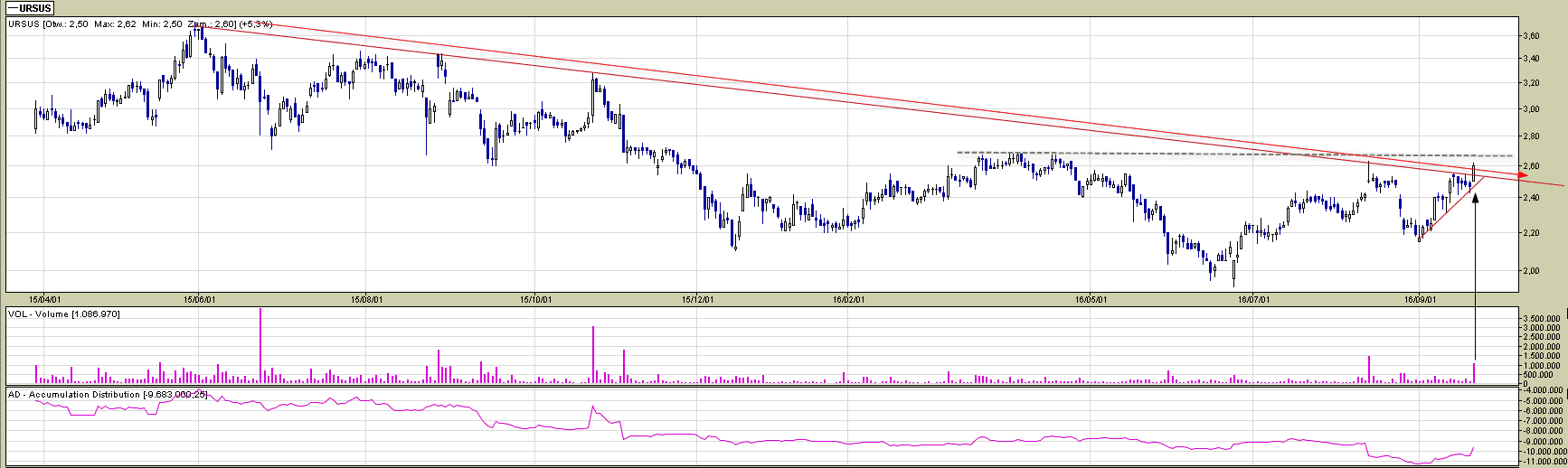Click the 3,60 price axis label
This screenshot has width=1568, height=468.
[x=1531, y=36]
